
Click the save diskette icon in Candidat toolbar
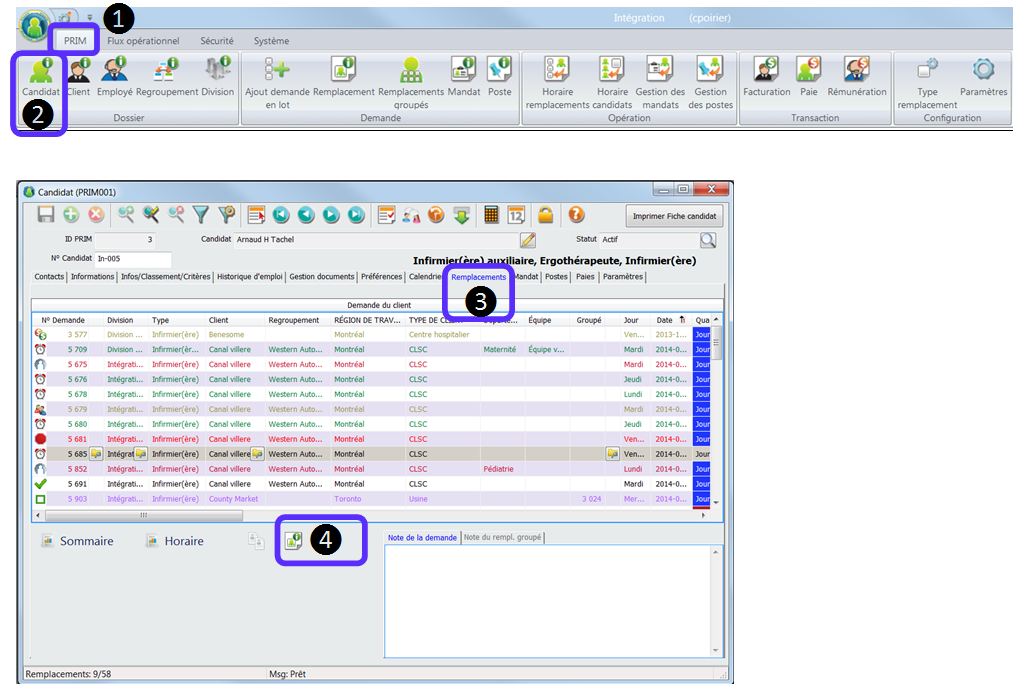tap(46, 214)
